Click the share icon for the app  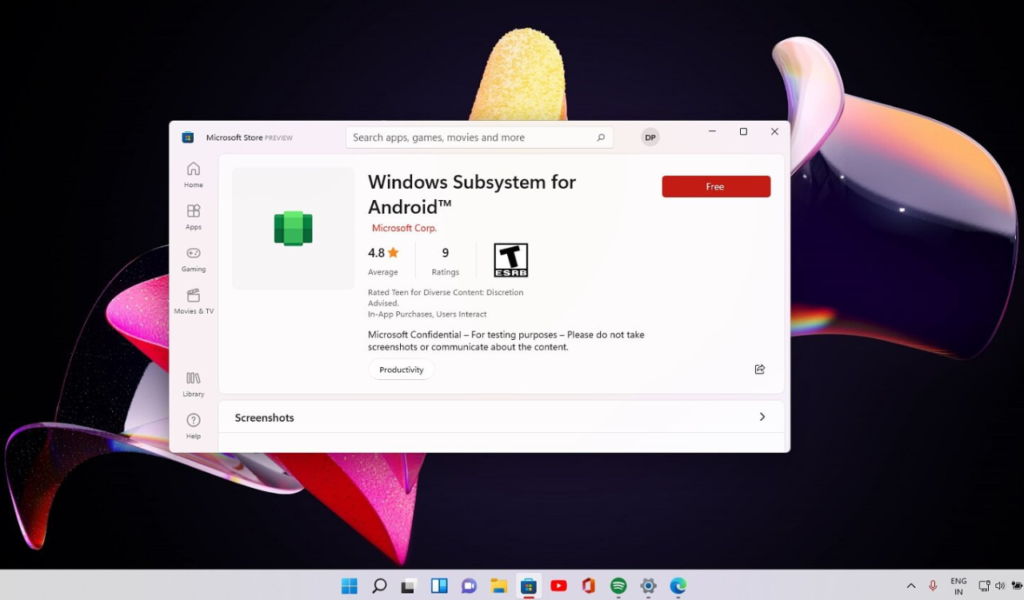coord(760,370)
